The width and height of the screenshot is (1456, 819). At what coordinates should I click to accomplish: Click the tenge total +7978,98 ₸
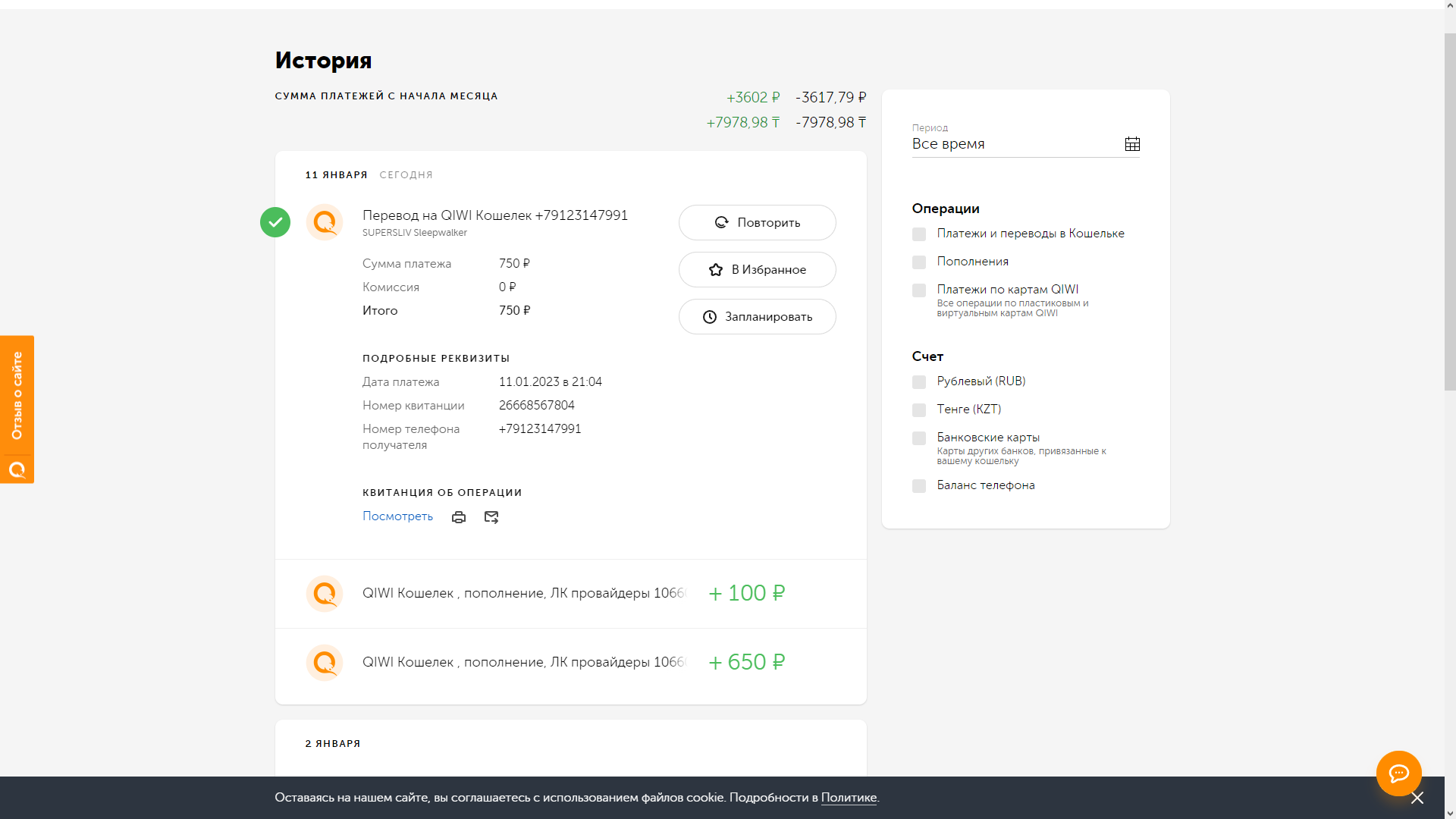point(743,123)
